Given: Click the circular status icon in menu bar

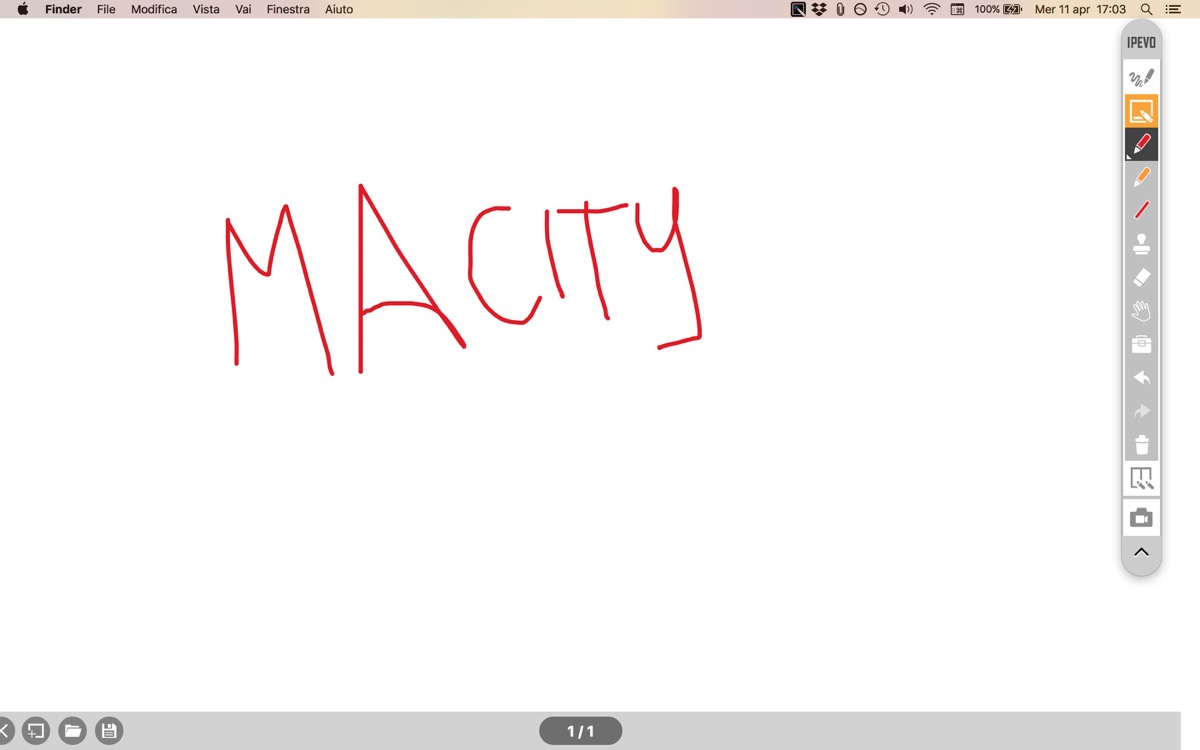Looking at the screenshot, I should coord(860,9).
